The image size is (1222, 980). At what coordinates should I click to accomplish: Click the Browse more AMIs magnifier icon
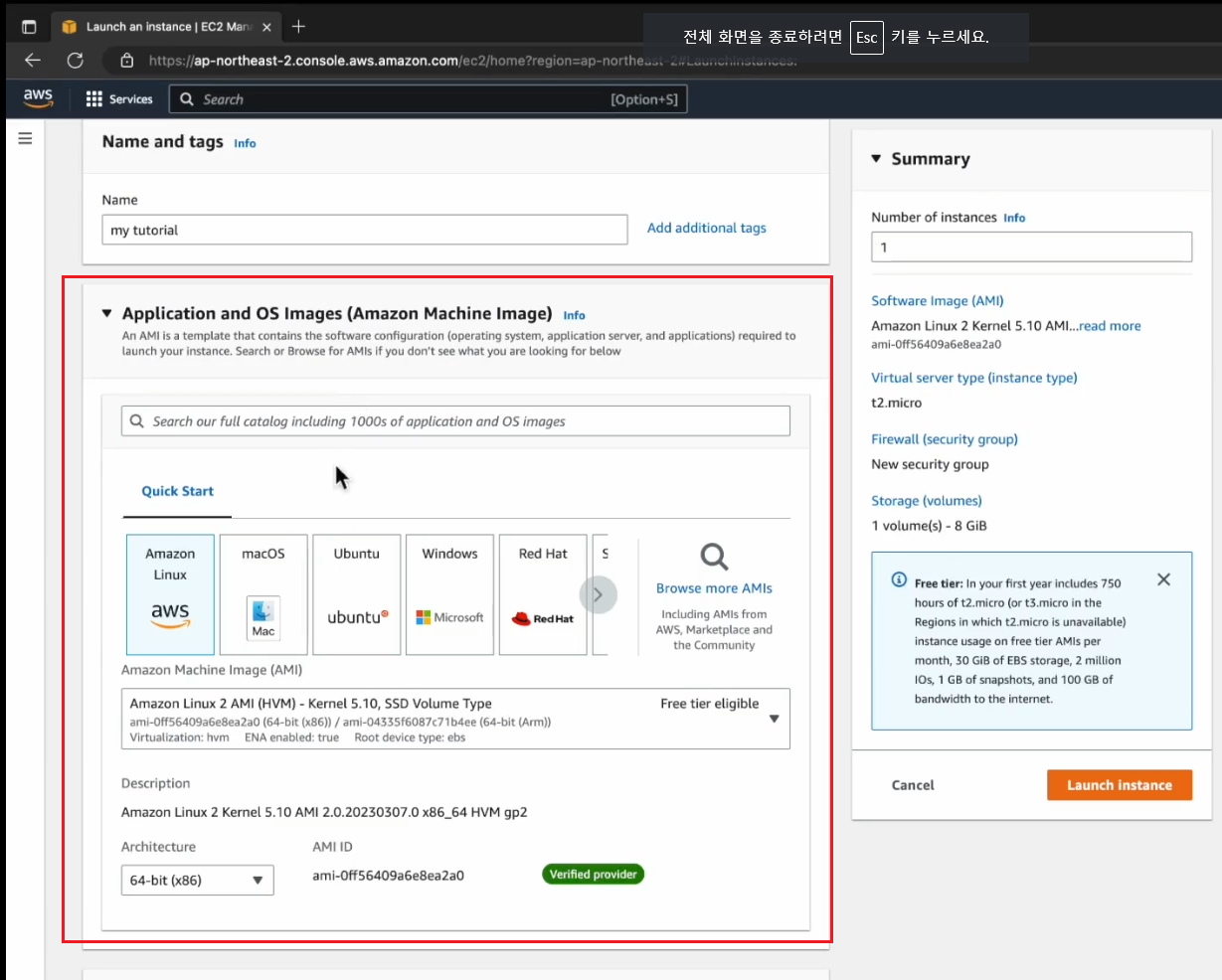(714, 557)
